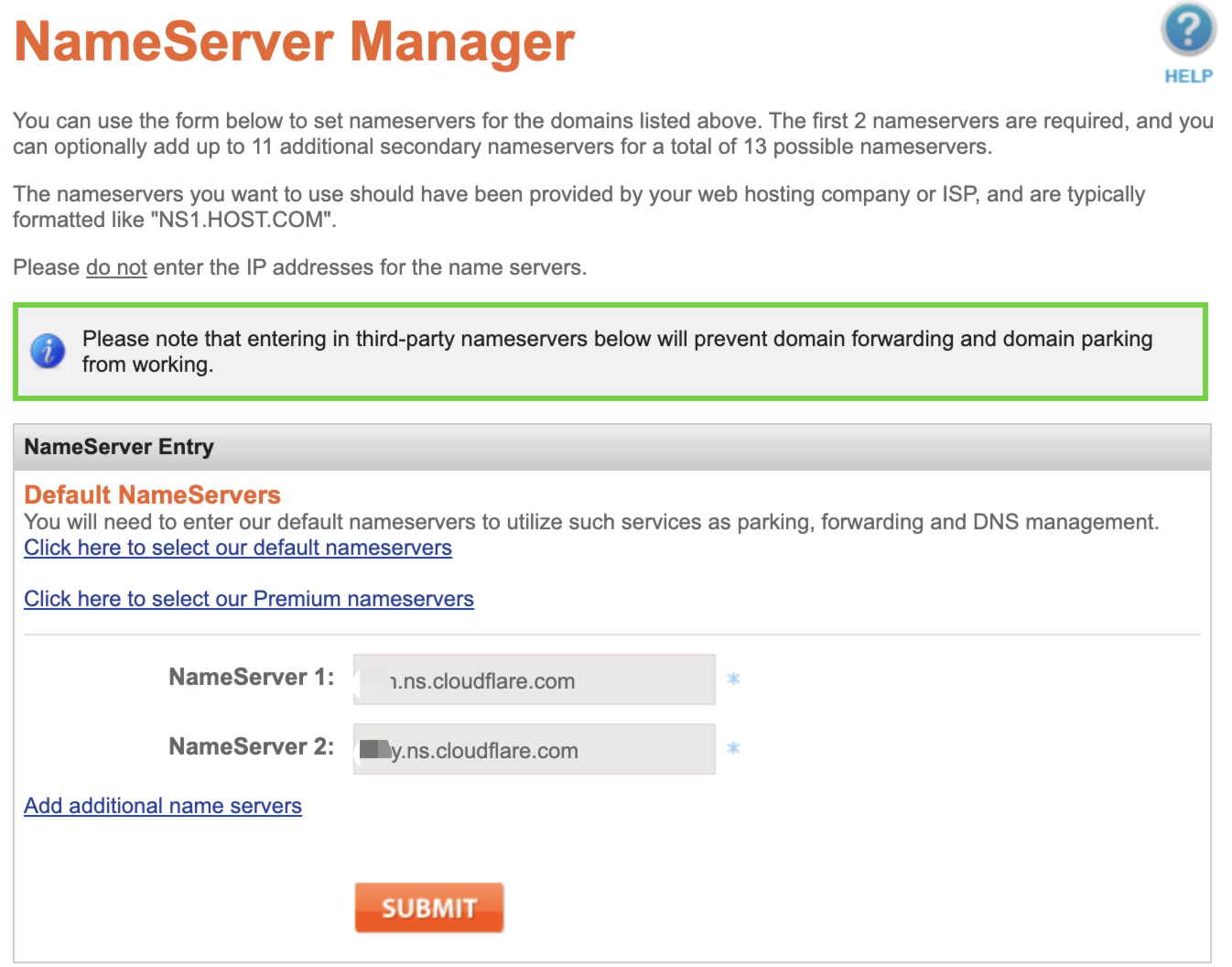Click the NameServer Manager page title
The height and width of the screenshot is (967, 1232).
(294, 41)
